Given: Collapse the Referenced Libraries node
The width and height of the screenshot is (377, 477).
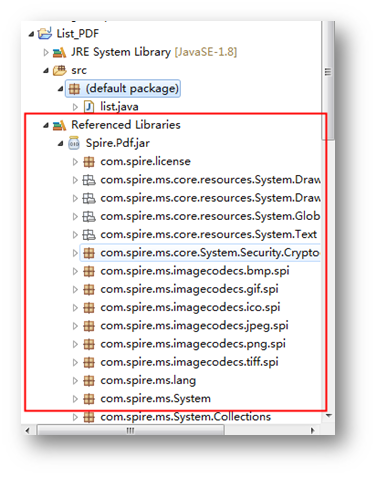Looking at the screenshot, I should [46, 125].
